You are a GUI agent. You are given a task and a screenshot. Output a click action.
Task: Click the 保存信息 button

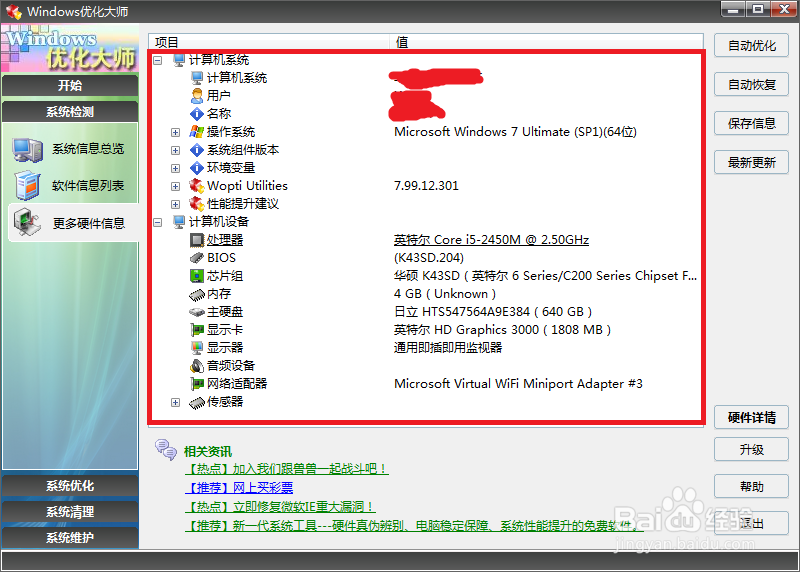(x=751, y=123)
